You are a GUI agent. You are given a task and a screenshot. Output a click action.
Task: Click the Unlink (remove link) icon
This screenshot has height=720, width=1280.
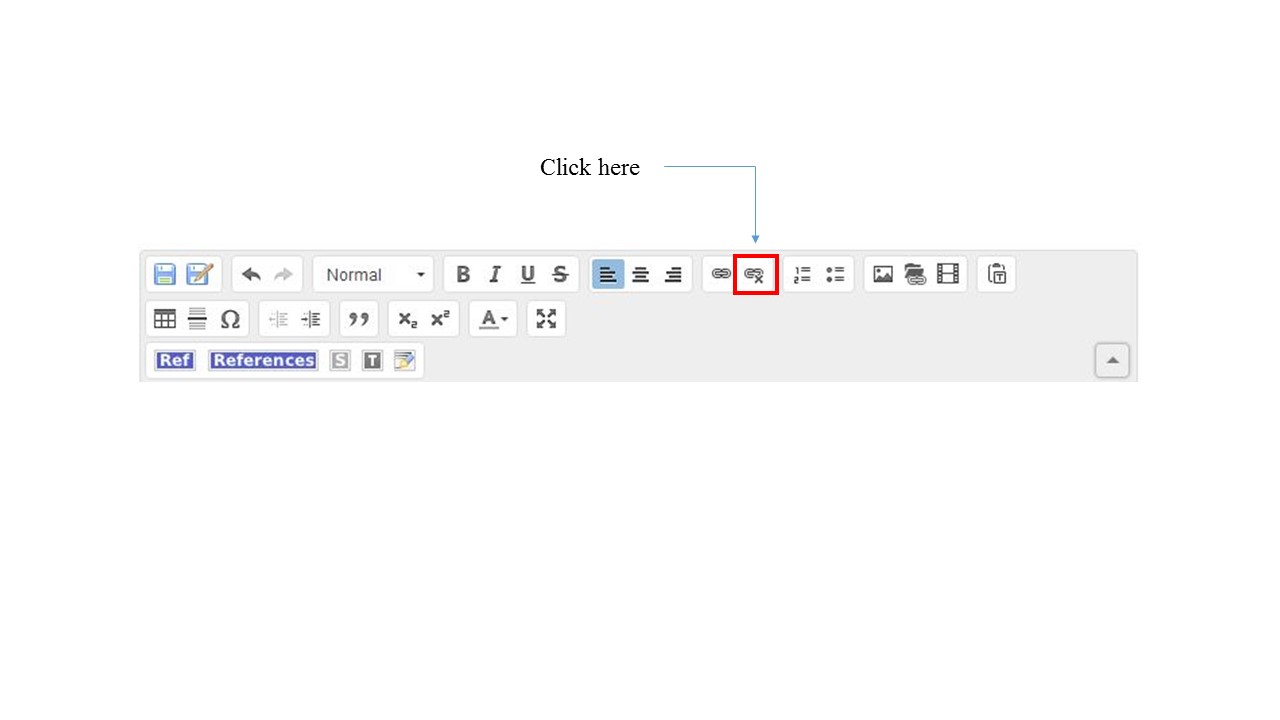(755, 275)
